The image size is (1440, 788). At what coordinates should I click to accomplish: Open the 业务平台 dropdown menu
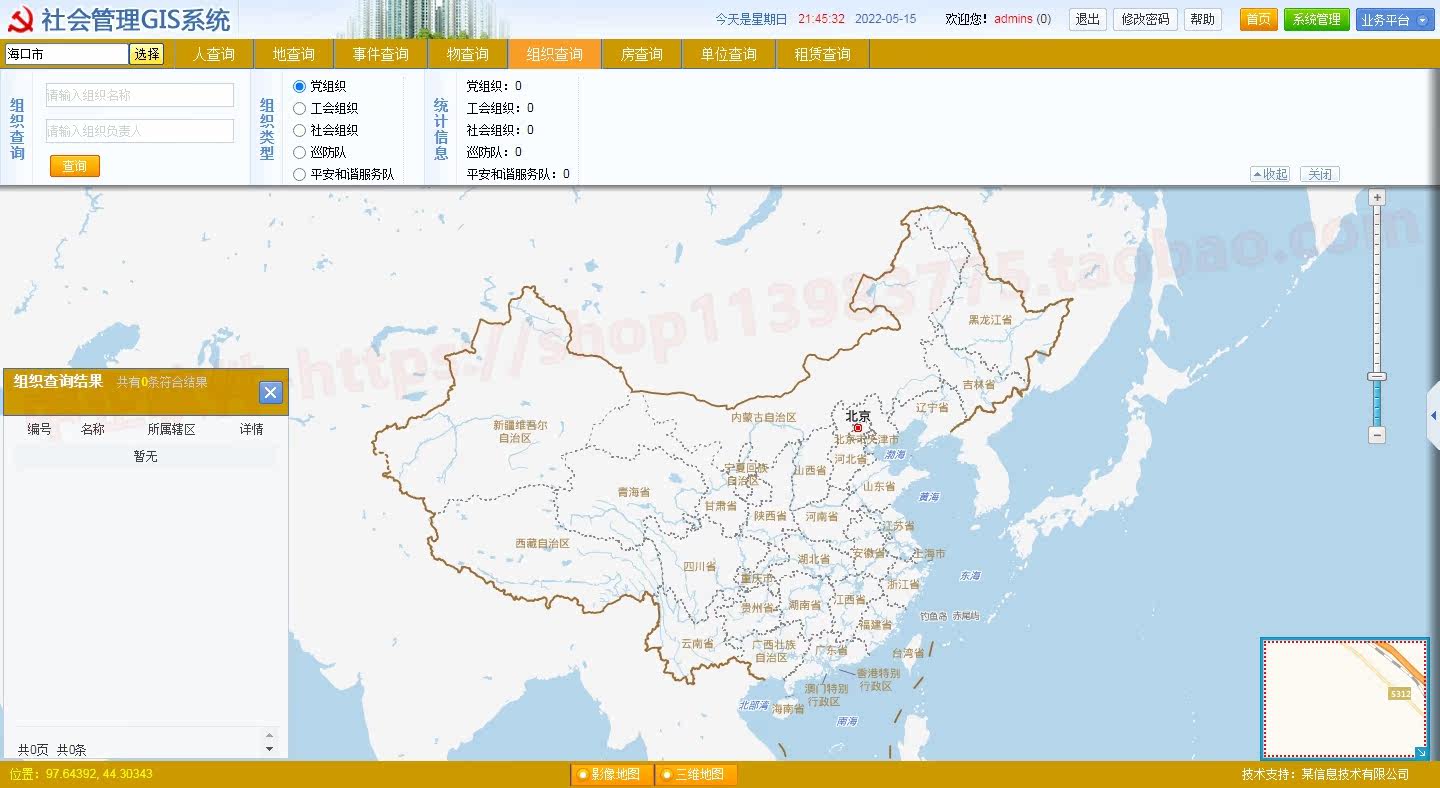point(1393,19)
